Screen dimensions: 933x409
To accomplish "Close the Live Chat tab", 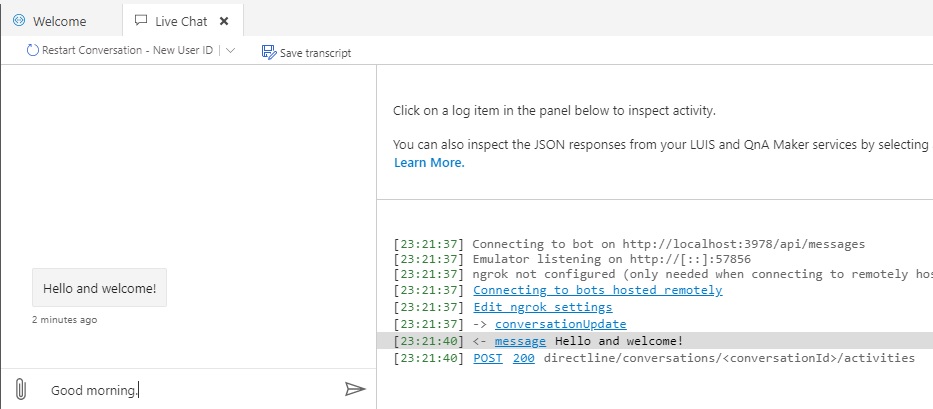I will (x=223, y=21).
